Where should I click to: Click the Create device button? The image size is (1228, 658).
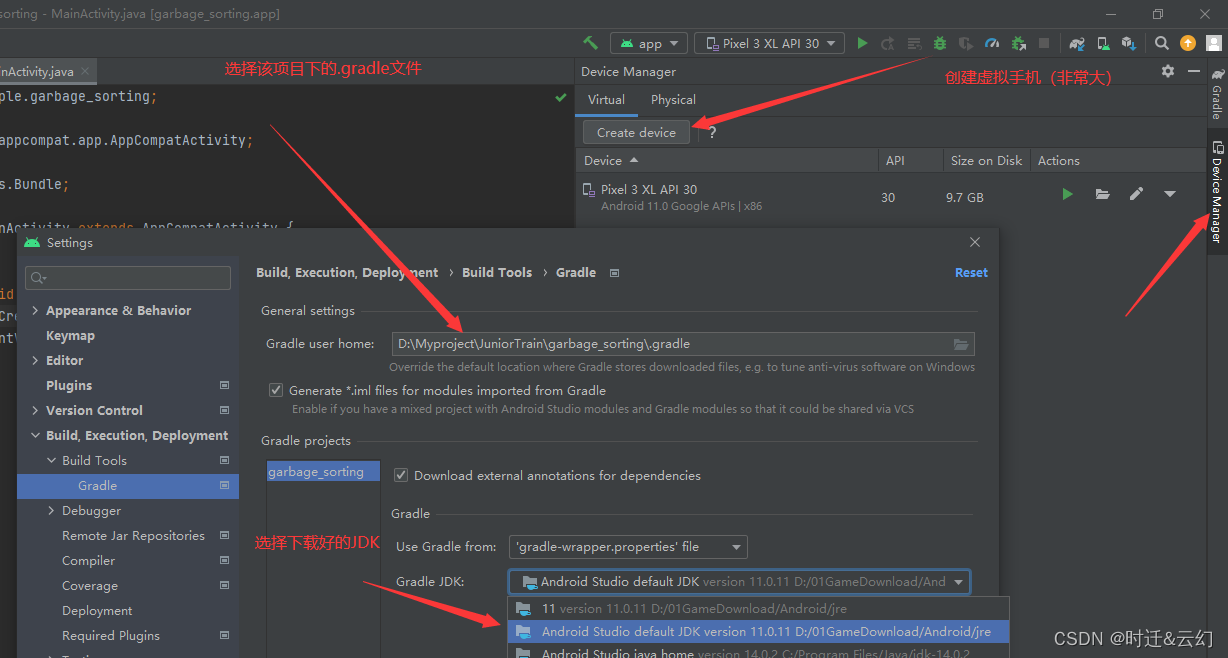tap(636, 132)
